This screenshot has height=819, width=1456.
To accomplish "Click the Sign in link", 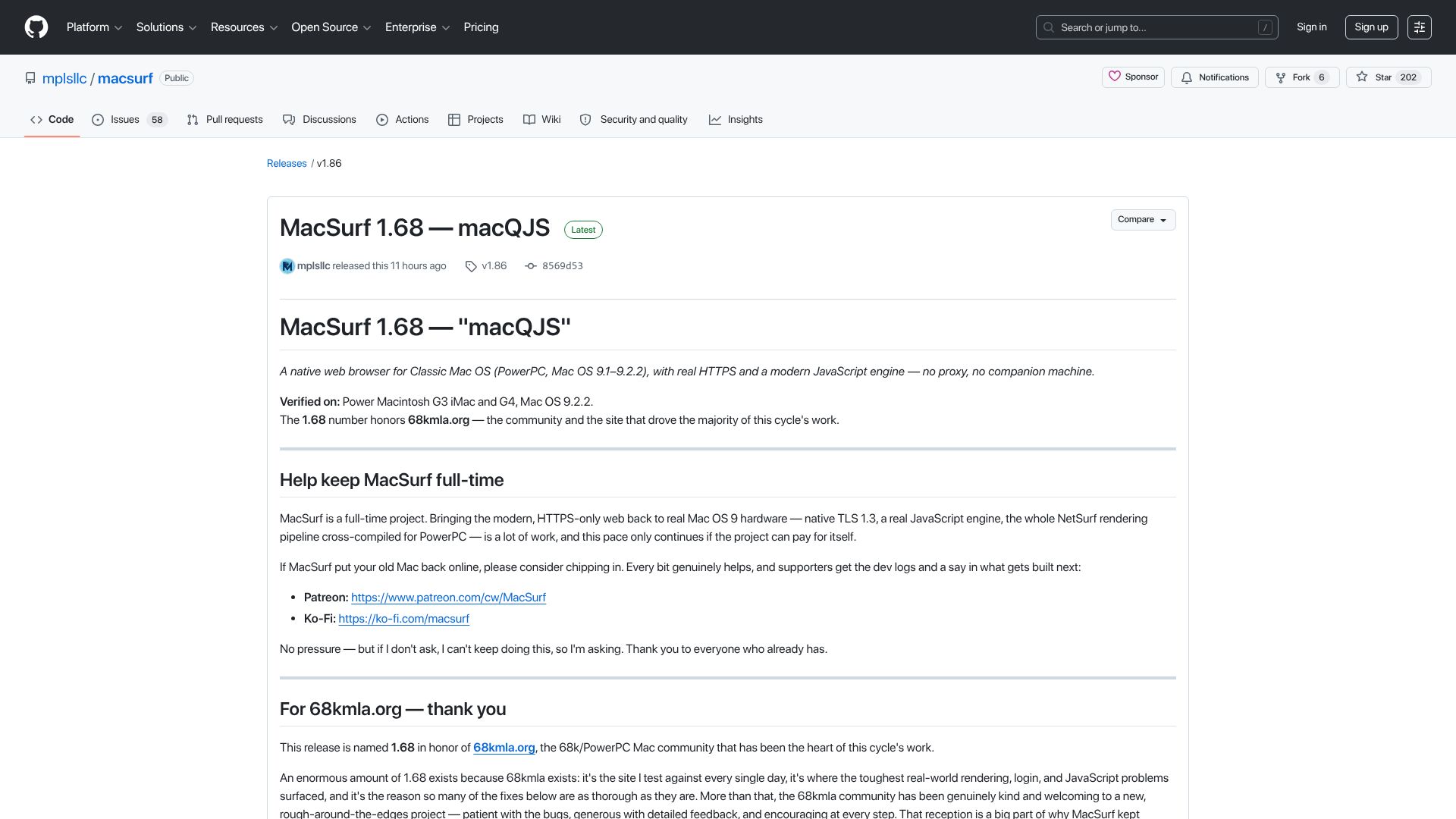I will click(x=1311, y=27).
